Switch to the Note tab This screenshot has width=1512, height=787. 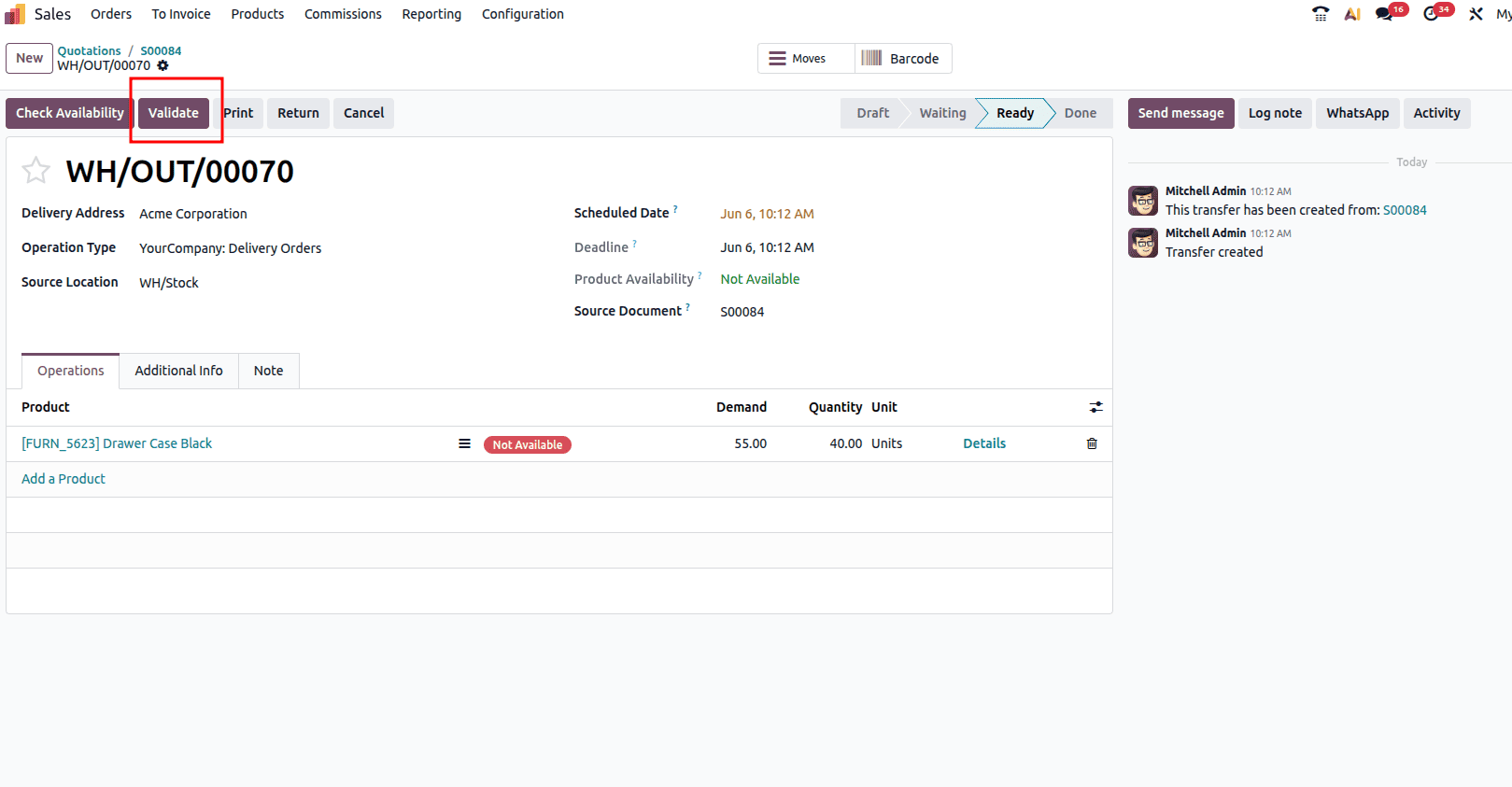pyautogui.click(x=268, y=371)
